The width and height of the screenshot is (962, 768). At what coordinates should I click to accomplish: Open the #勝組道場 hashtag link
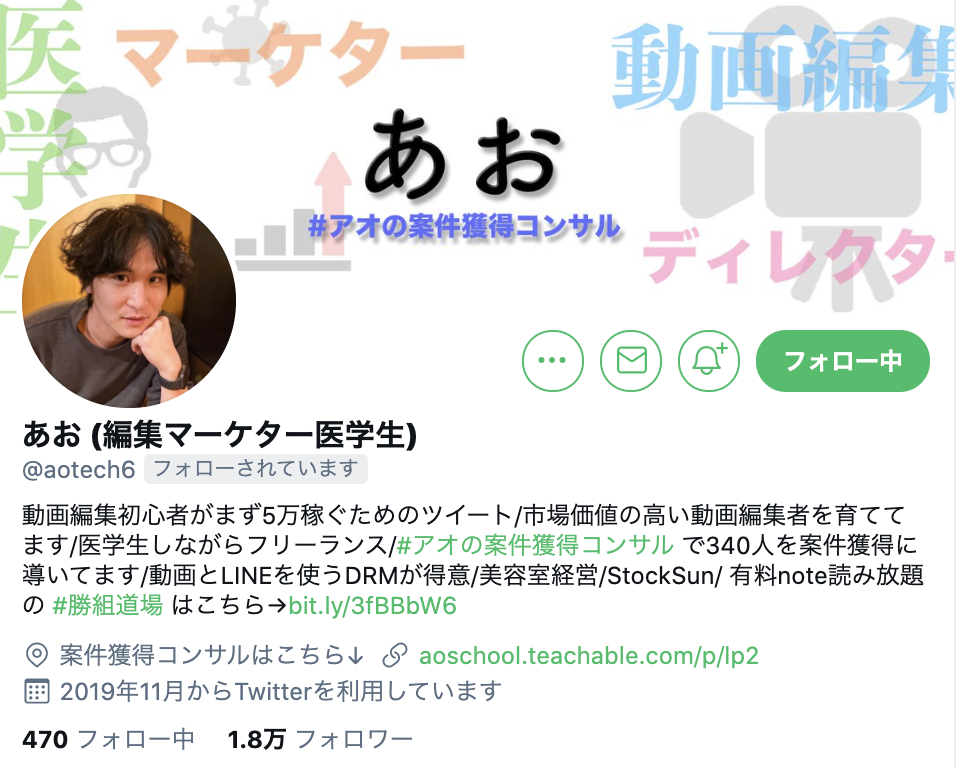click(x=108, y=605)
